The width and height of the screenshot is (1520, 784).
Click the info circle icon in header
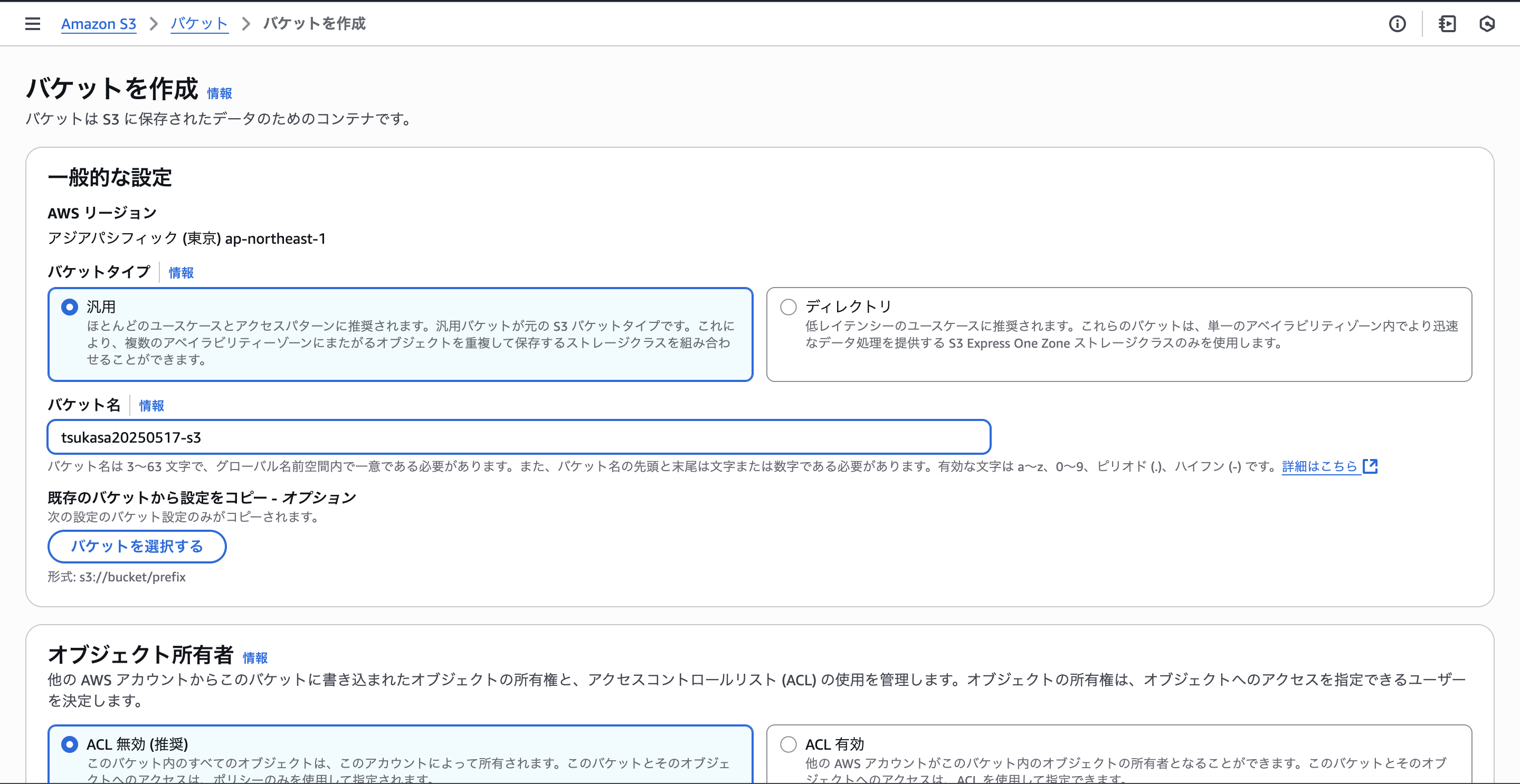pos(1396,24)
